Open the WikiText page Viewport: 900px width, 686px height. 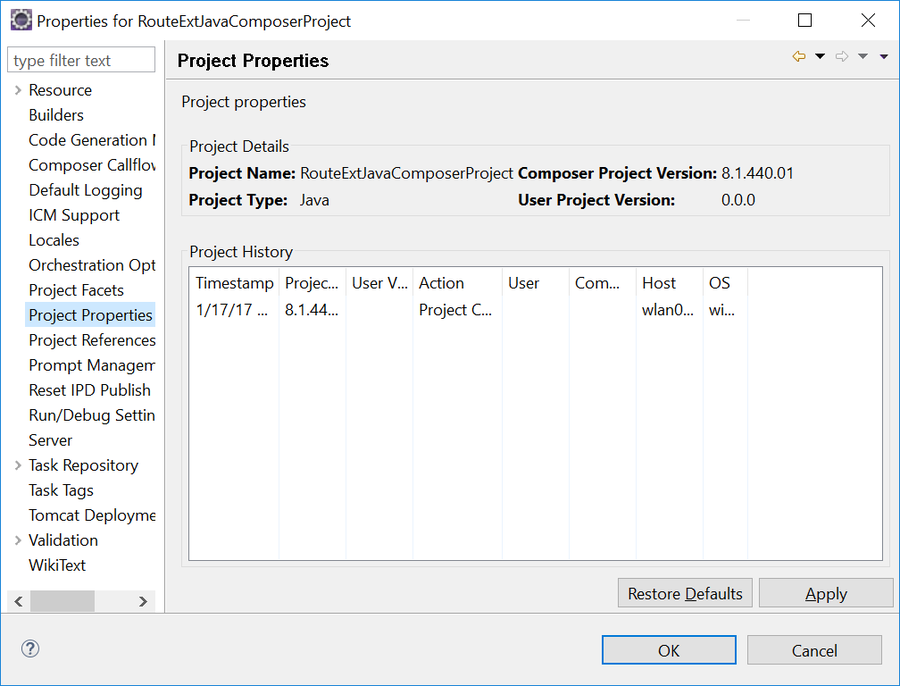pos(57,565)
